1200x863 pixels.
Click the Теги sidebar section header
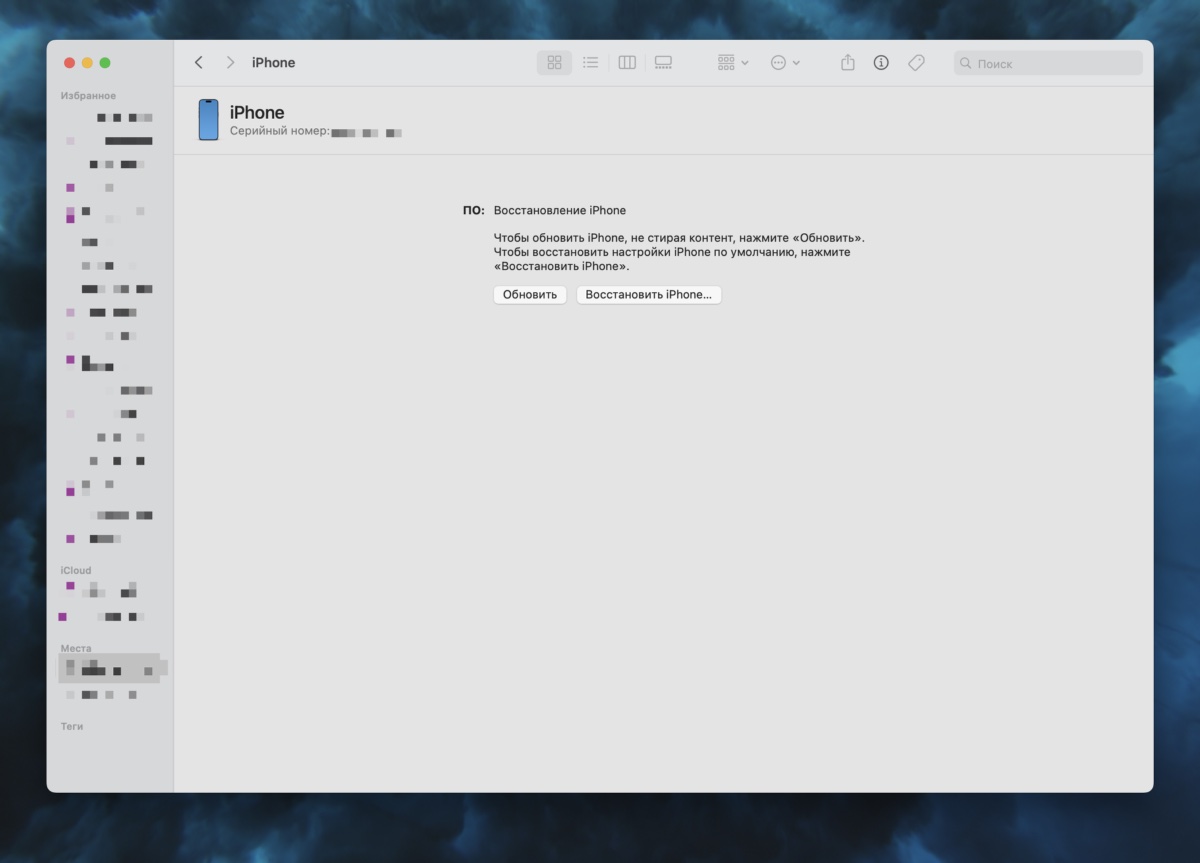[x=72, y=727]
